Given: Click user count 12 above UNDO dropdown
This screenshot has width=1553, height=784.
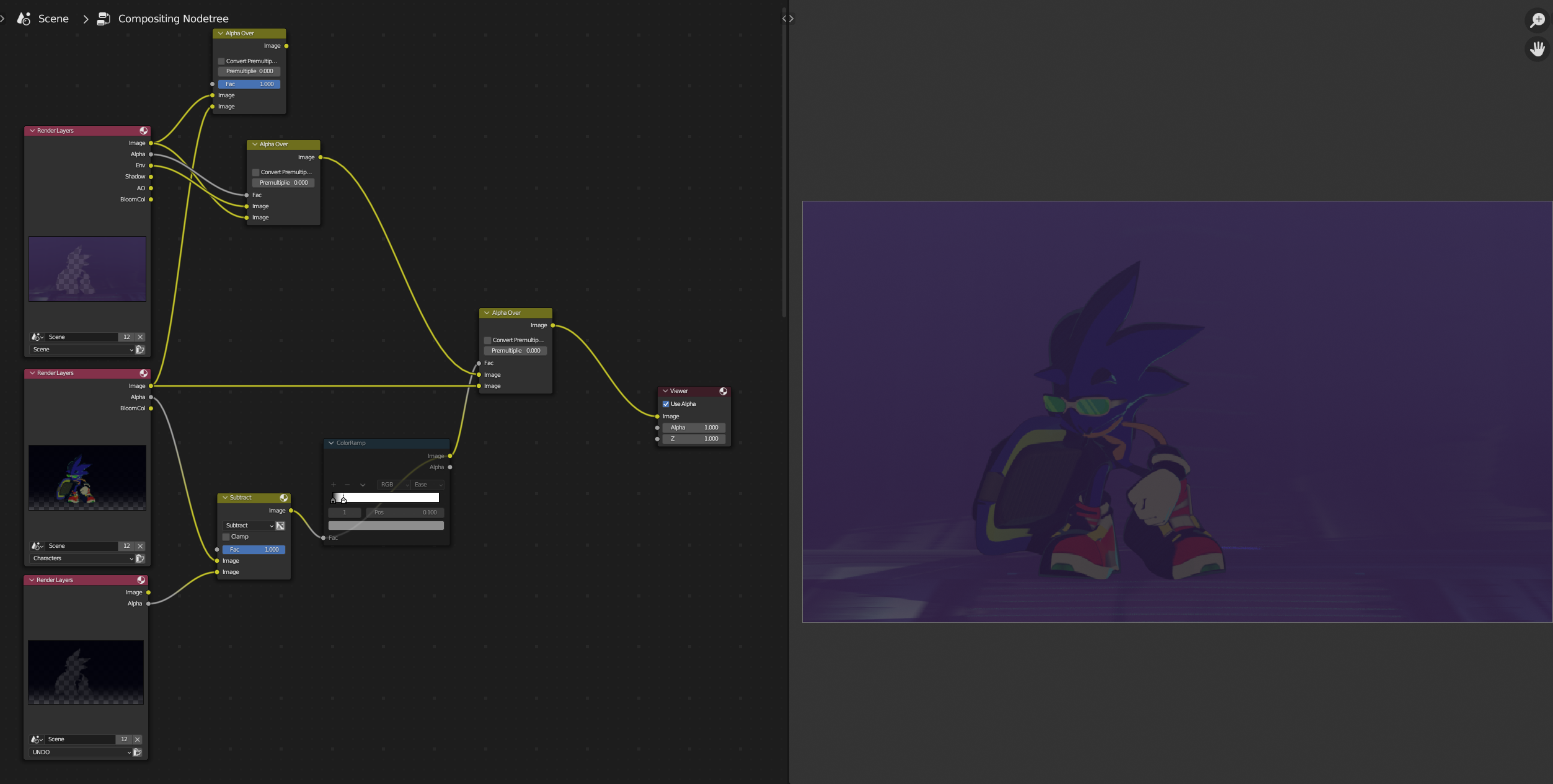Looking at the screenshot, I should [124, 739].
